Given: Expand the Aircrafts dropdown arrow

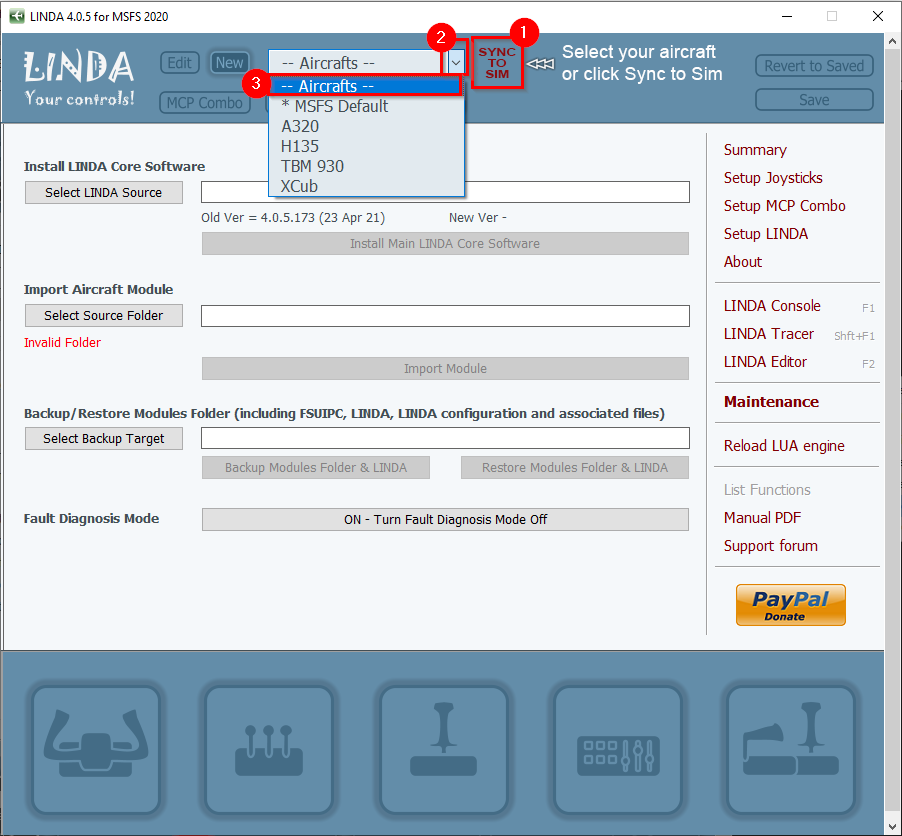Looking at the screenshot, I should [456, 62].
